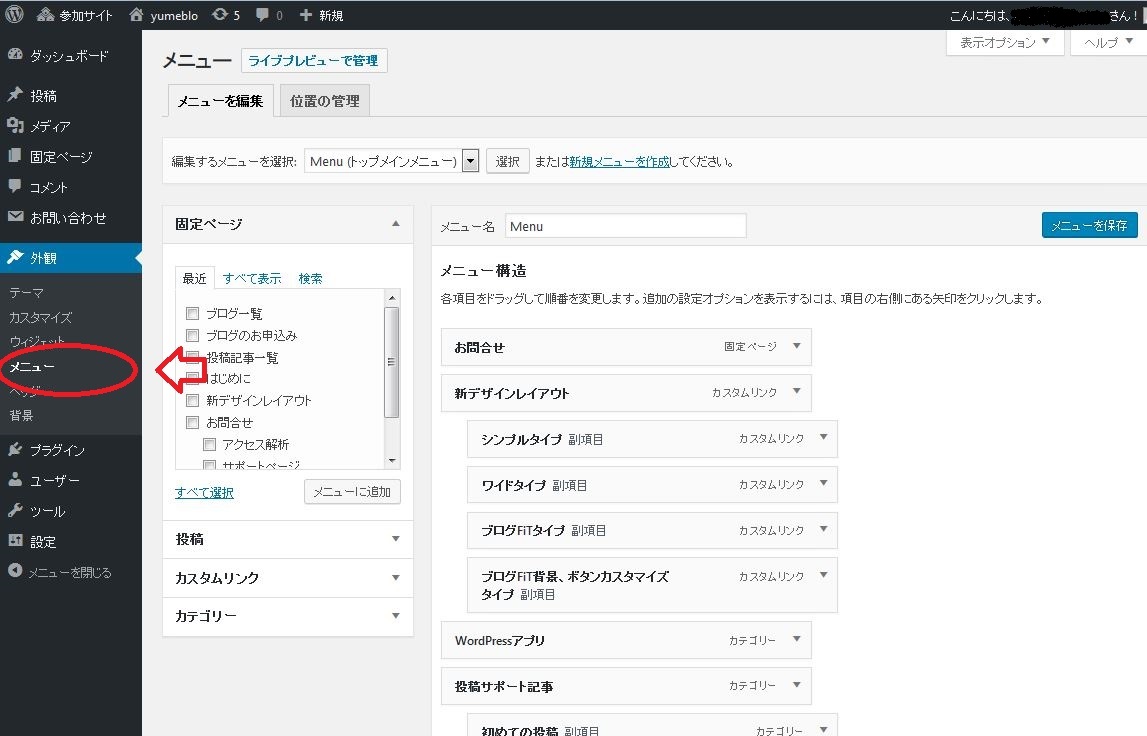This screenshot has width=1147, height=736.
Task: Open the 設定 settings icon
Action: (x=15, y=541)
